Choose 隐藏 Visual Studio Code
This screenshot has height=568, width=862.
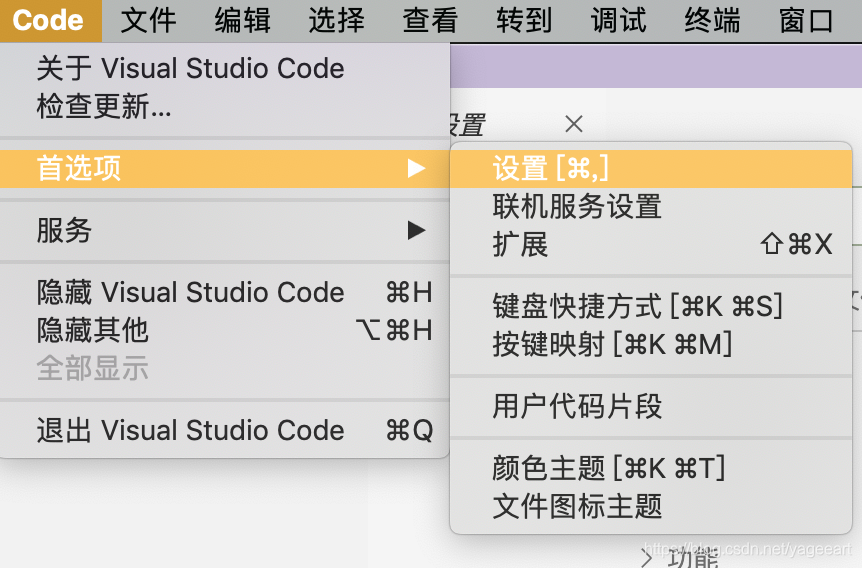pyautogui.click(x=224, y=292)
